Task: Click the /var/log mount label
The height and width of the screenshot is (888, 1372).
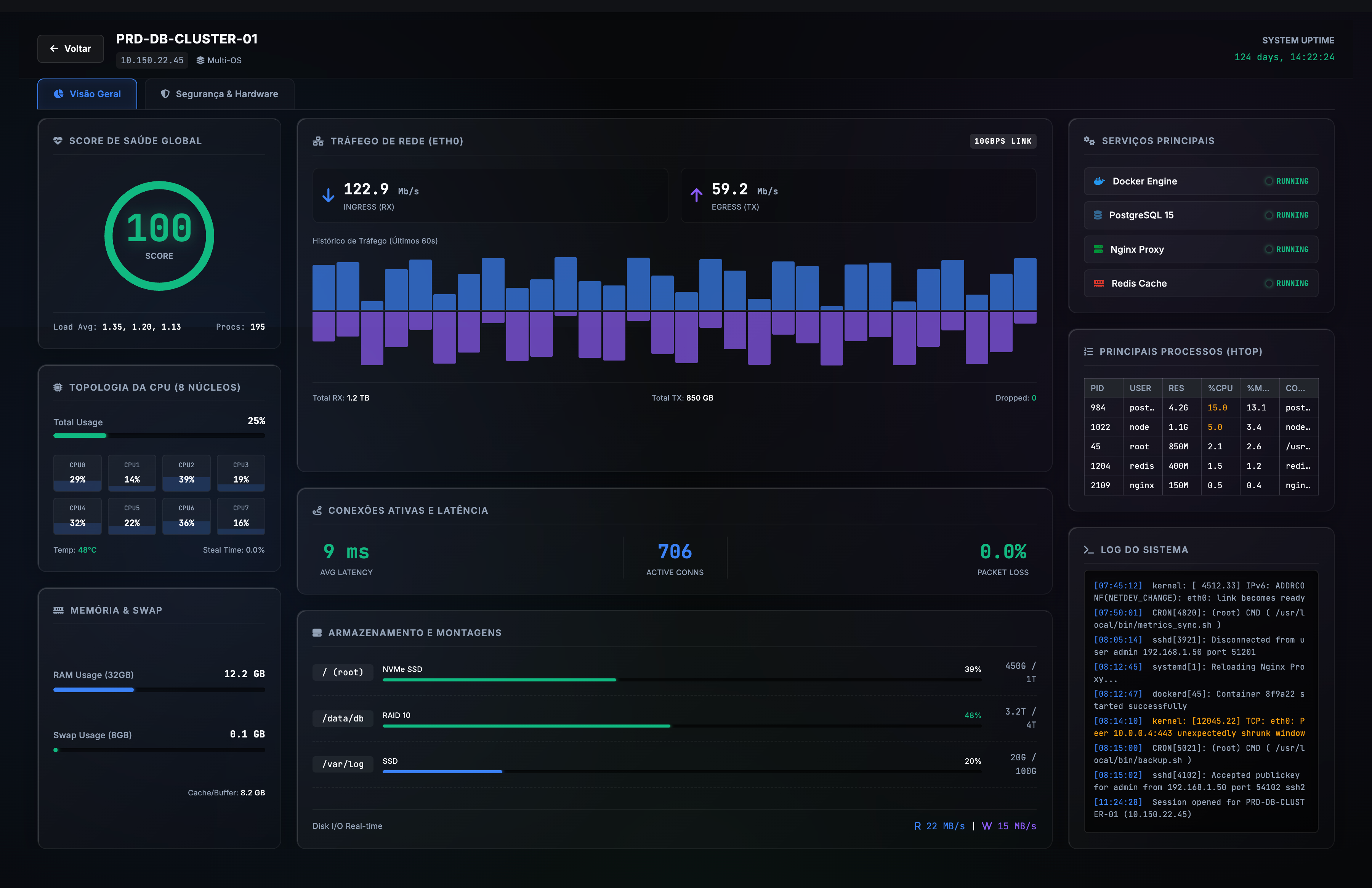Action: [x=342, y=764]
